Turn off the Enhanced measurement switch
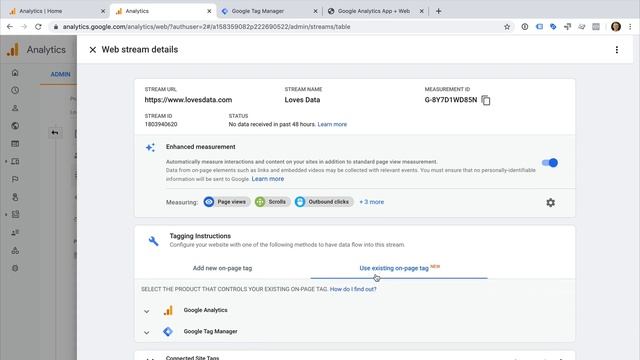This screenshot has width=640, height=360. pyautogui.click(x=550, y=163)
